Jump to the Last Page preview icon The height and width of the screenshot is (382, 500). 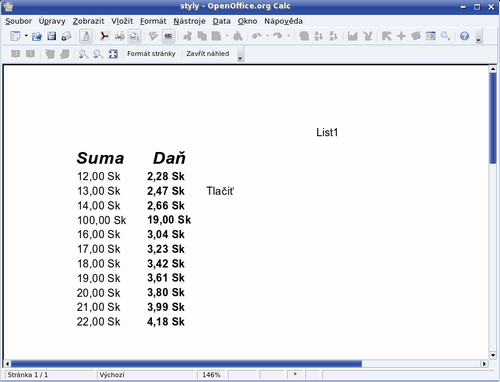pos(65,54)
